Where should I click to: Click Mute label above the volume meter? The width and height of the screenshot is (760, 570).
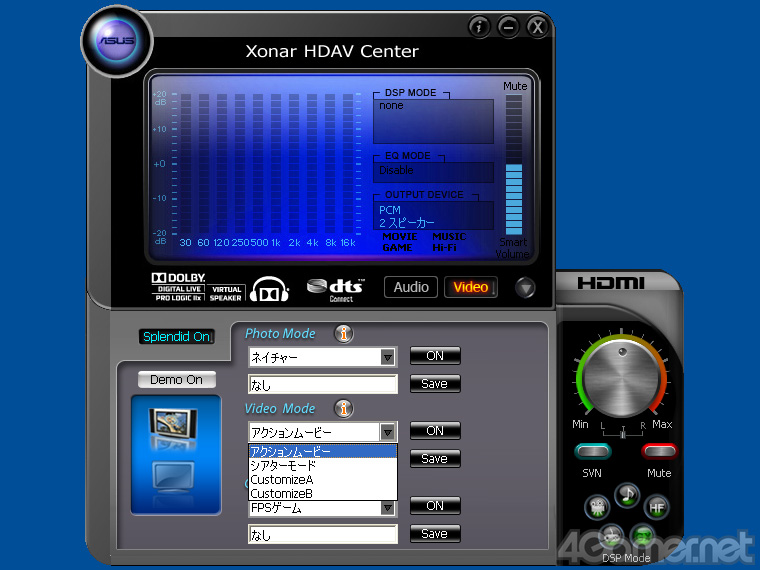[514, 86]
